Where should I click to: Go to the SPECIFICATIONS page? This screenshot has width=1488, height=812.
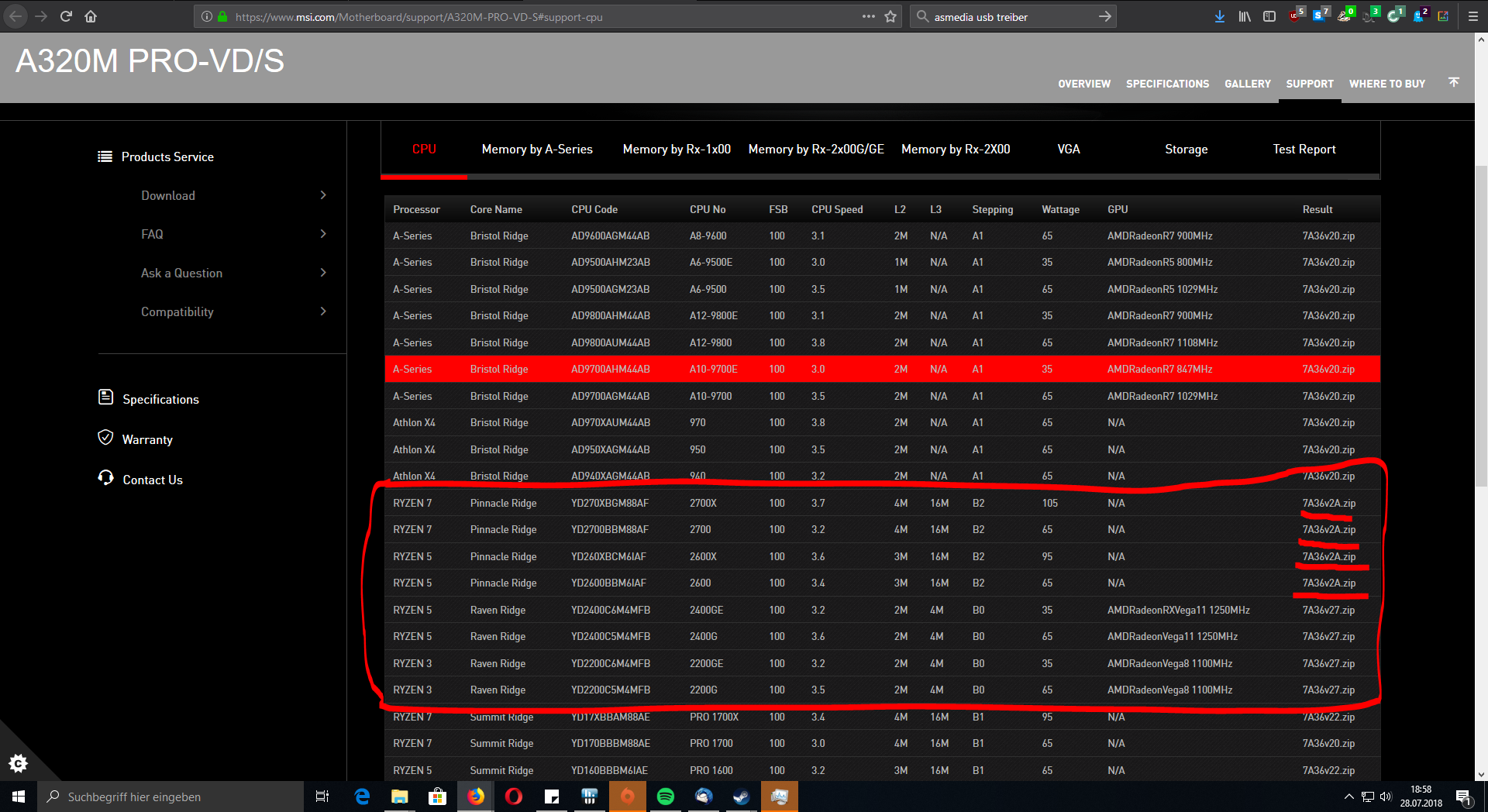click(1167, 84)
